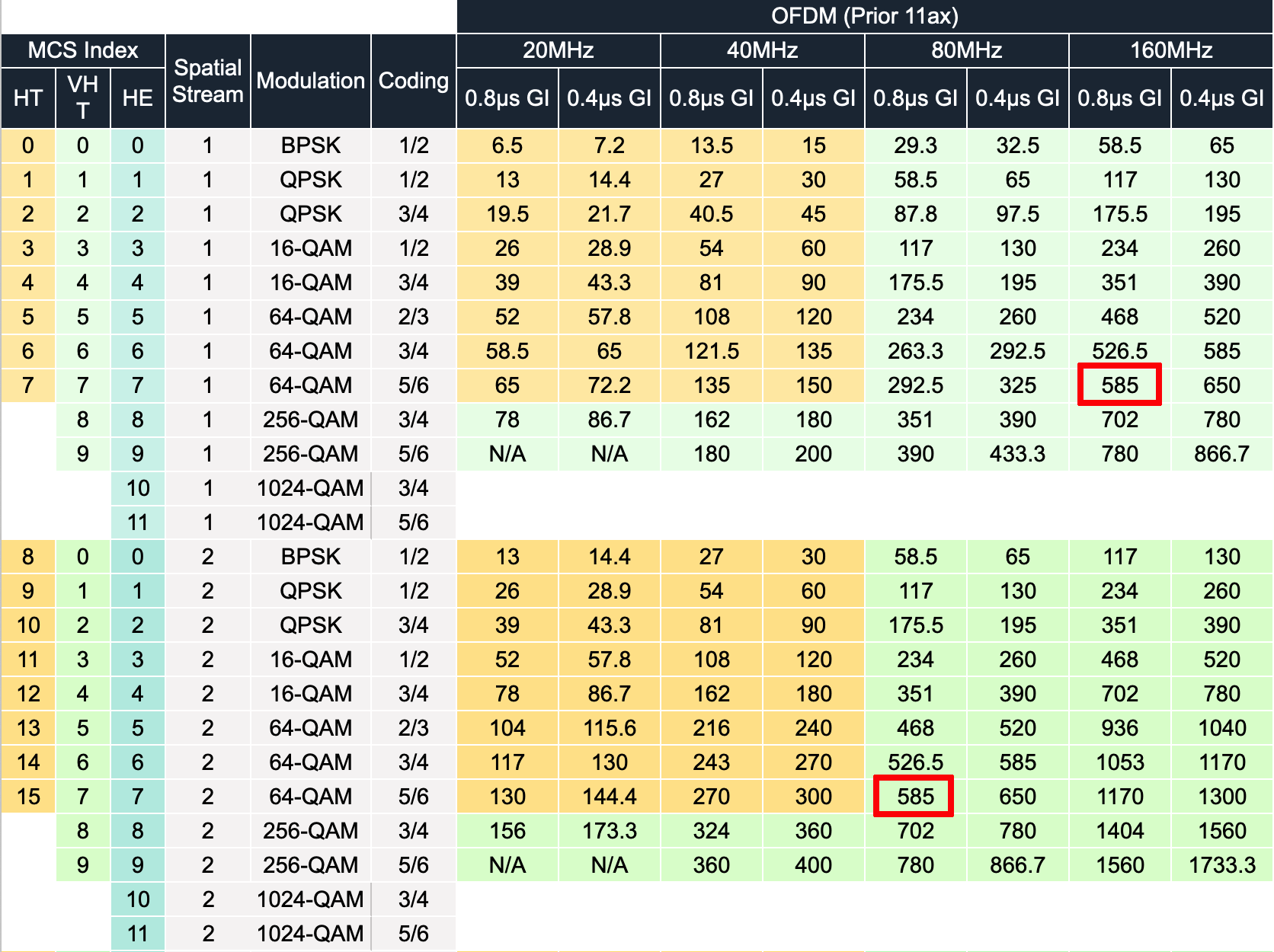Select the Coding column header
The height and width of the screenshot is (952, 1274).
click(413, 81)
